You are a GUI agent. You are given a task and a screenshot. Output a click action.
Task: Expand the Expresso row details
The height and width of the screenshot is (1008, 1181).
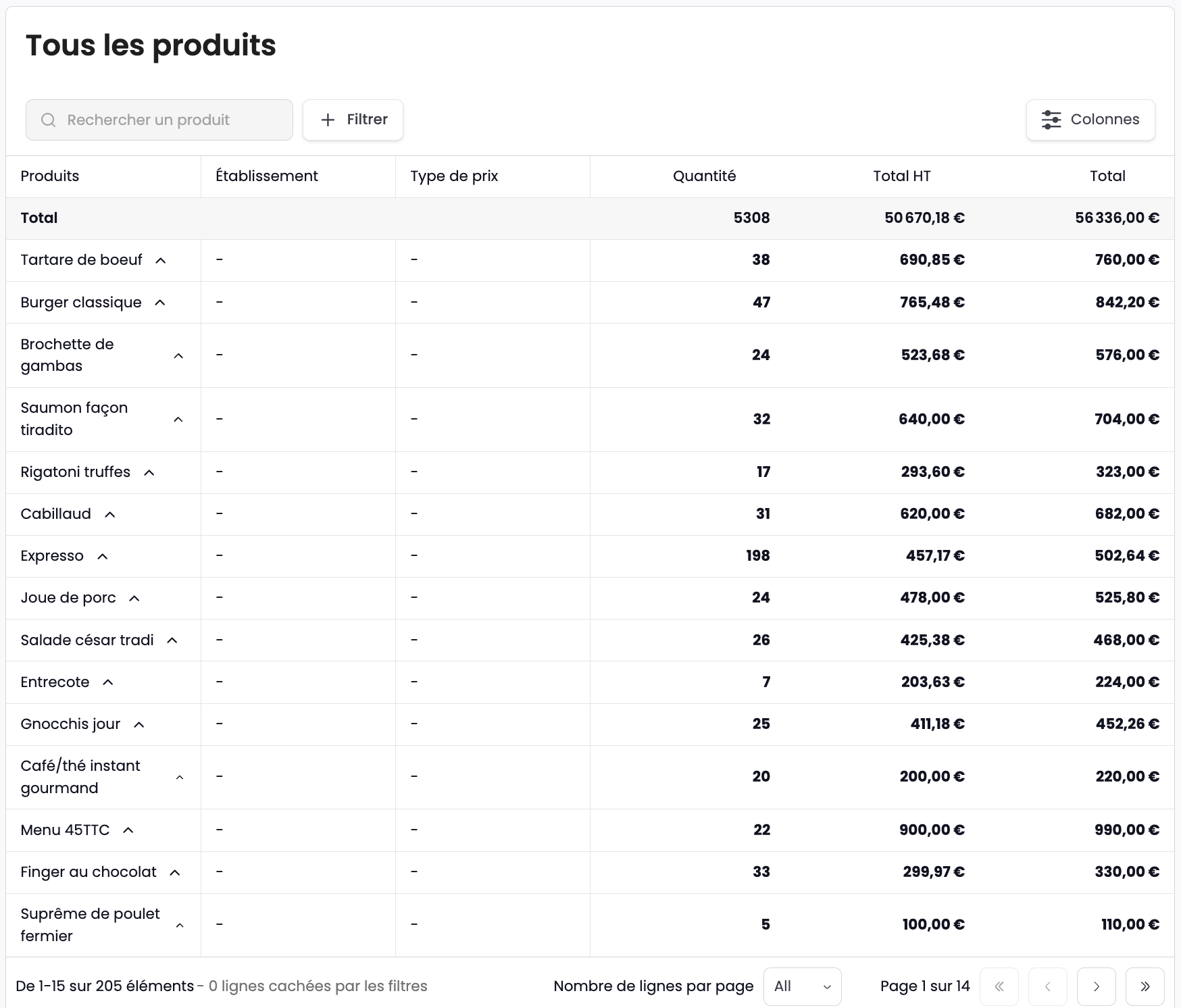click(x=103, y=557)
